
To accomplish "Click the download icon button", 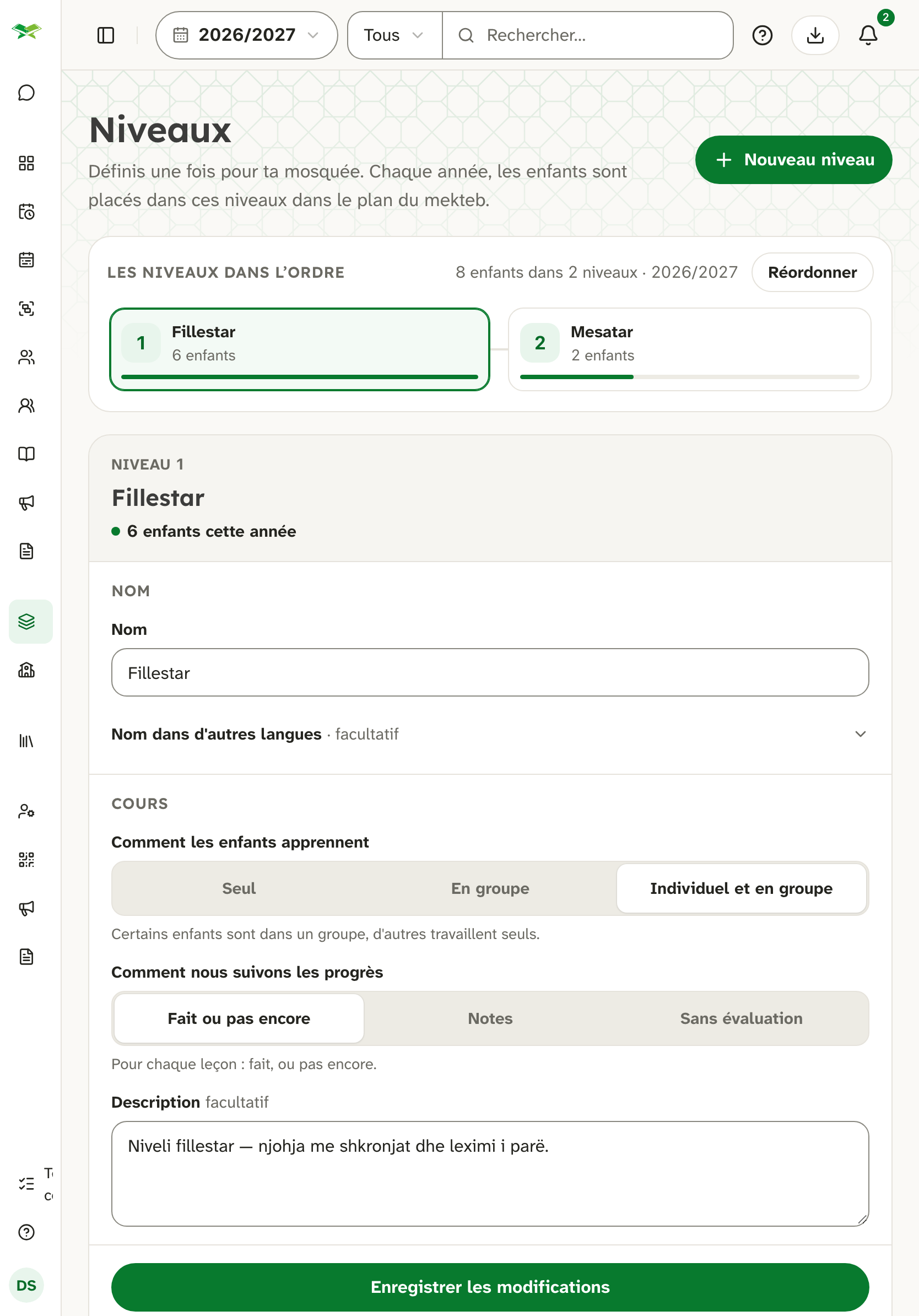I will point(815,35).
